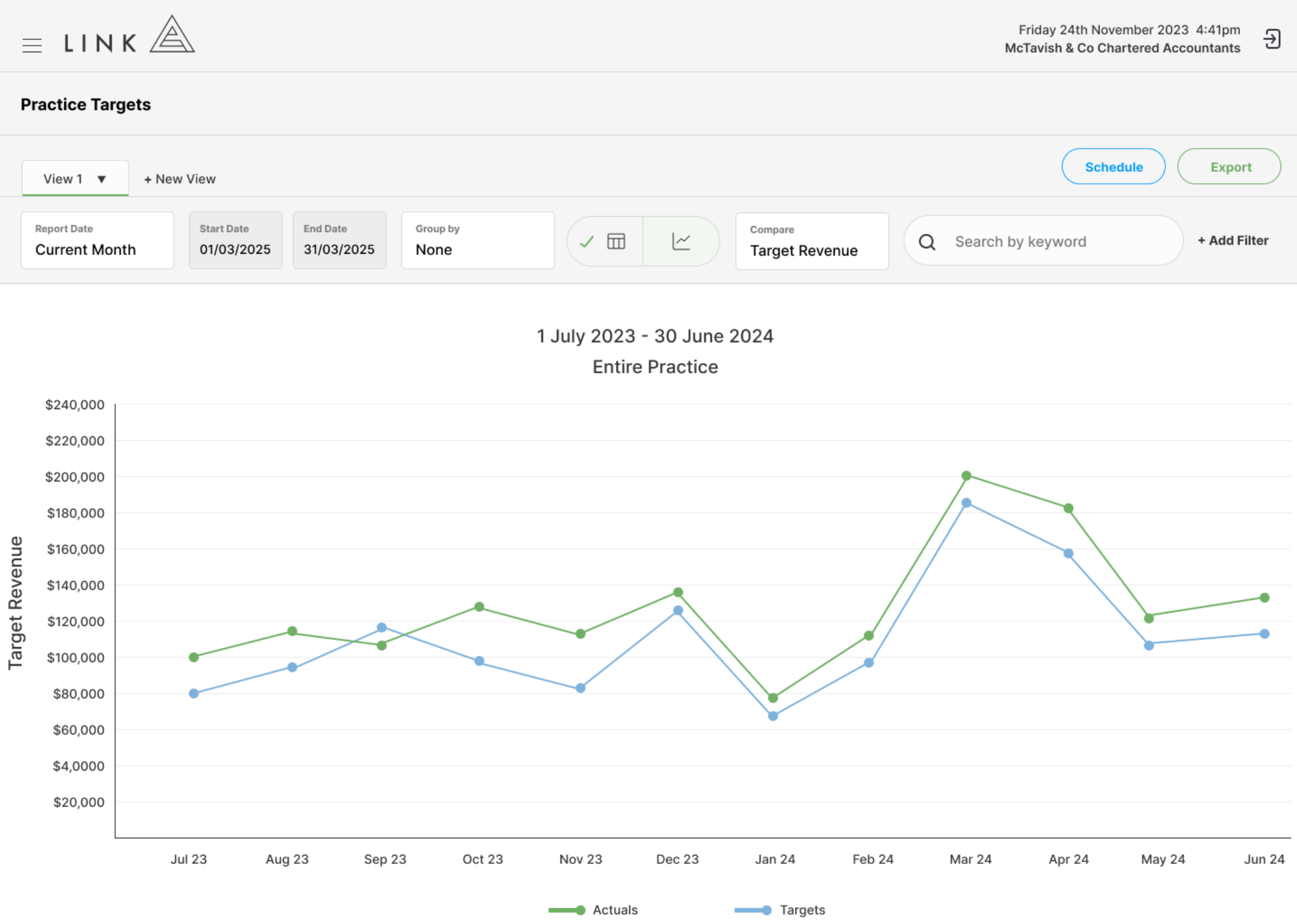This screenshot has width=1297, height=924.
Task: Open the Report Date dropdown
Action: tap(98, 240)
